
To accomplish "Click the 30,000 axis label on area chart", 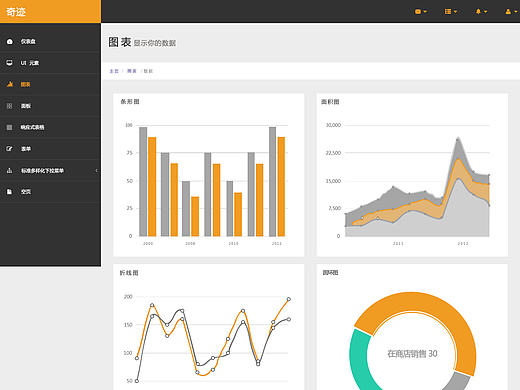I will point(333,125).
